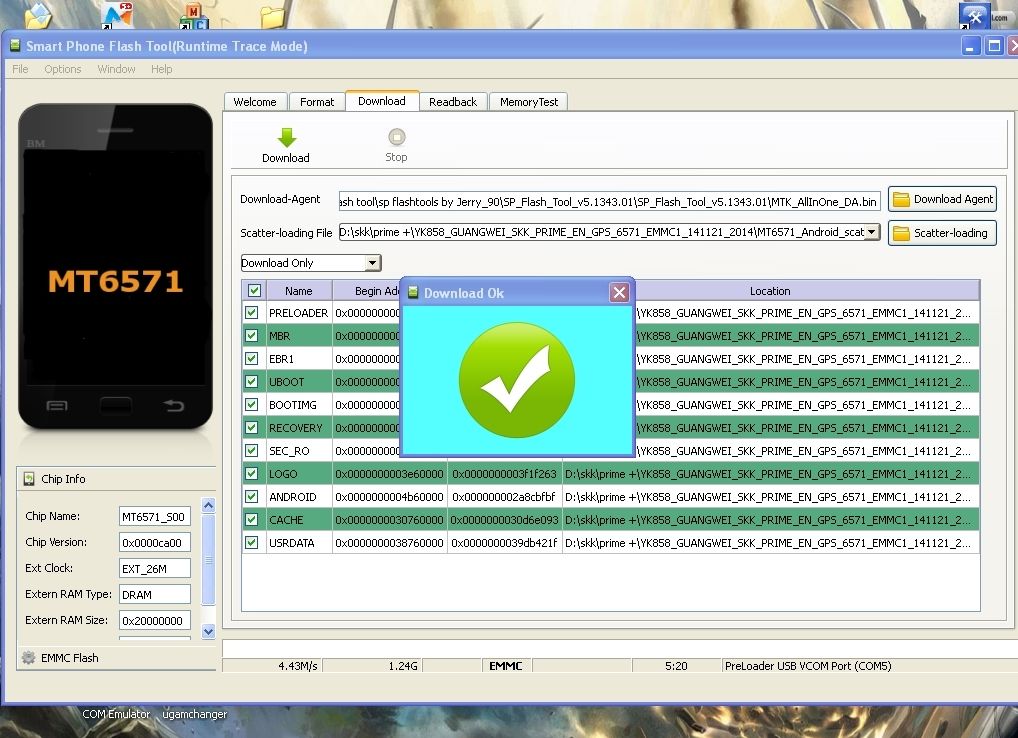Uncheck the EBR1 row checkbox
1018x738 pixels.
[252, 358]
